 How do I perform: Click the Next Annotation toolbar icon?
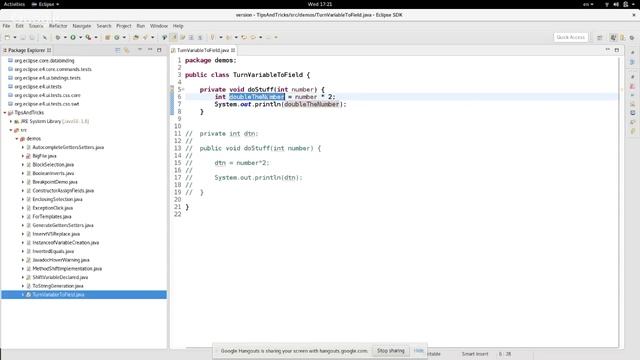[212, 37]
